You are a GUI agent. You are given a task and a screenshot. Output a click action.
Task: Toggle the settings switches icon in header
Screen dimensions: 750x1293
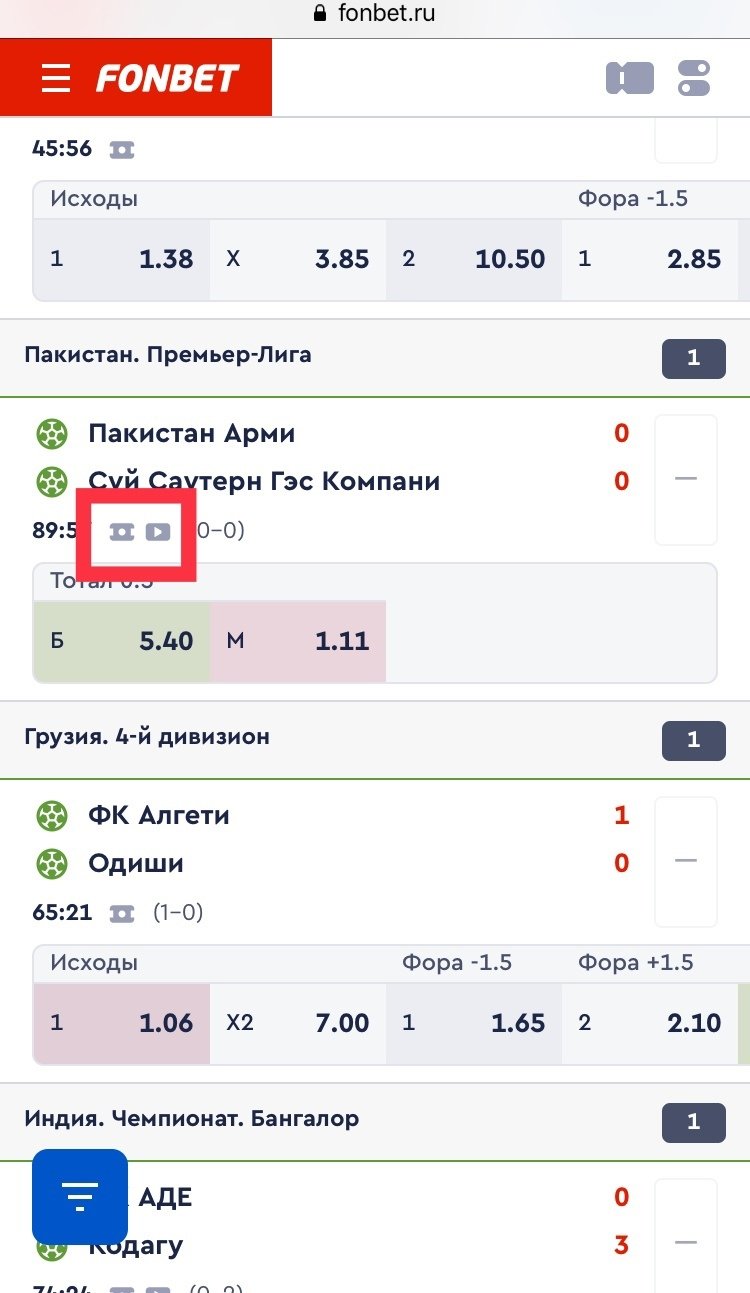click(693, 78)
